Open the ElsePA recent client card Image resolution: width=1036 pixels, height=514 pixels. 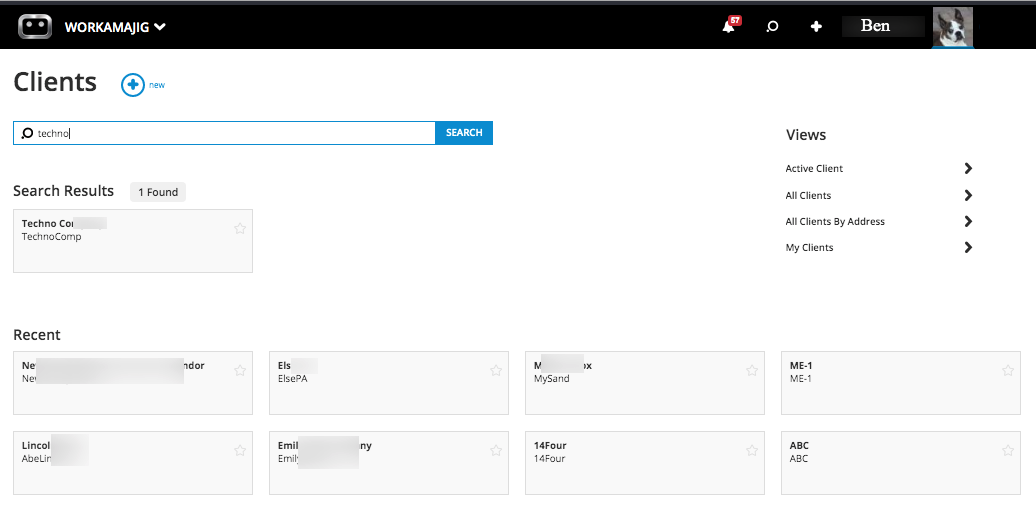click(388, 383)
